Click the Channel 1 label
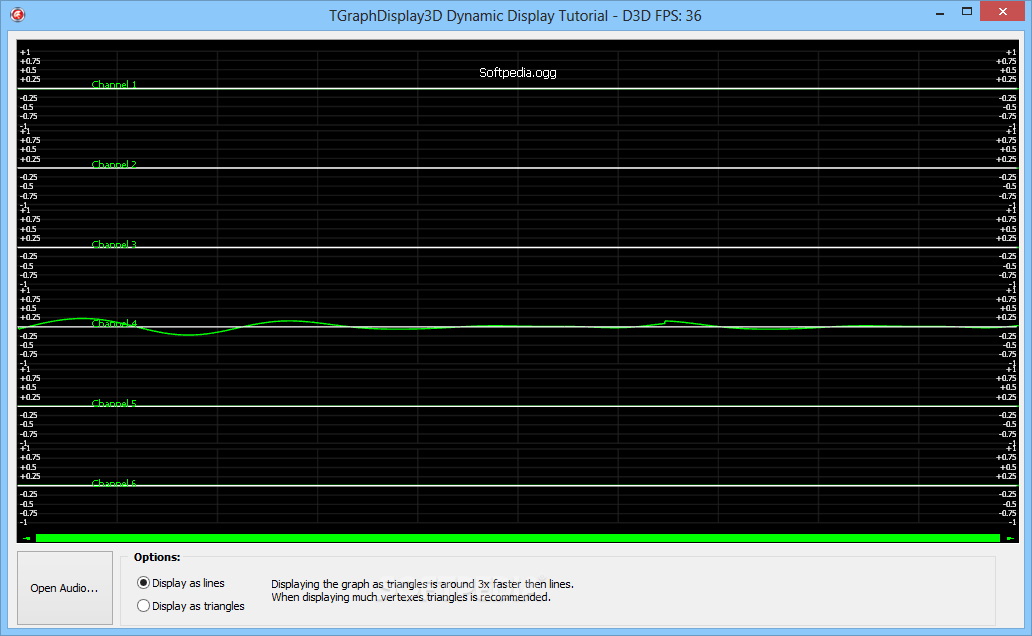Image resolution: width=1032 pixels, height=636 pixels. [114, 84]
